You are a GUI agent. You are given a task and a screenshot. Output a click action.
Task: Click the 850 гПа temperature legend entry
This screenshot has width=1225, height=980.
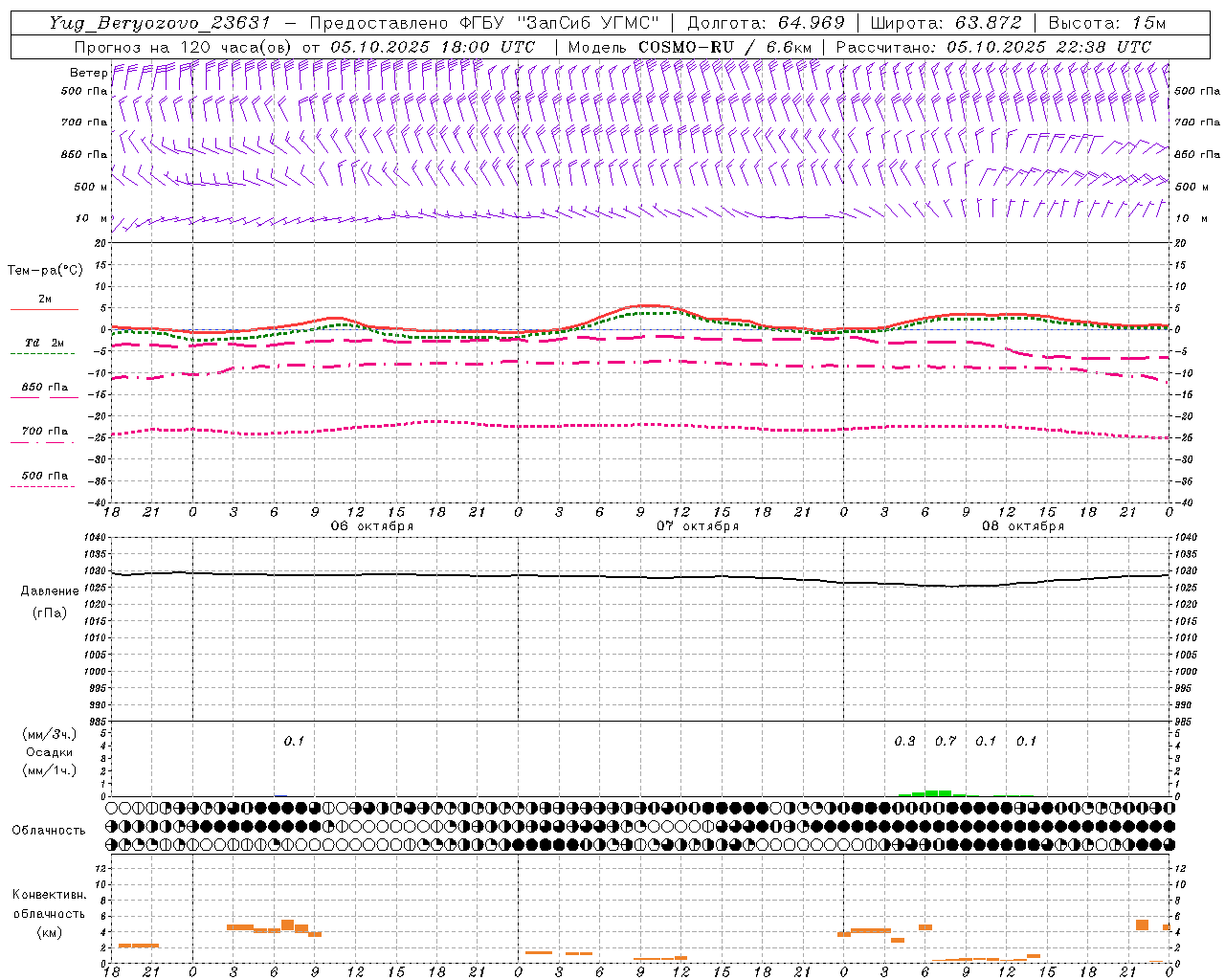point(44,388)
